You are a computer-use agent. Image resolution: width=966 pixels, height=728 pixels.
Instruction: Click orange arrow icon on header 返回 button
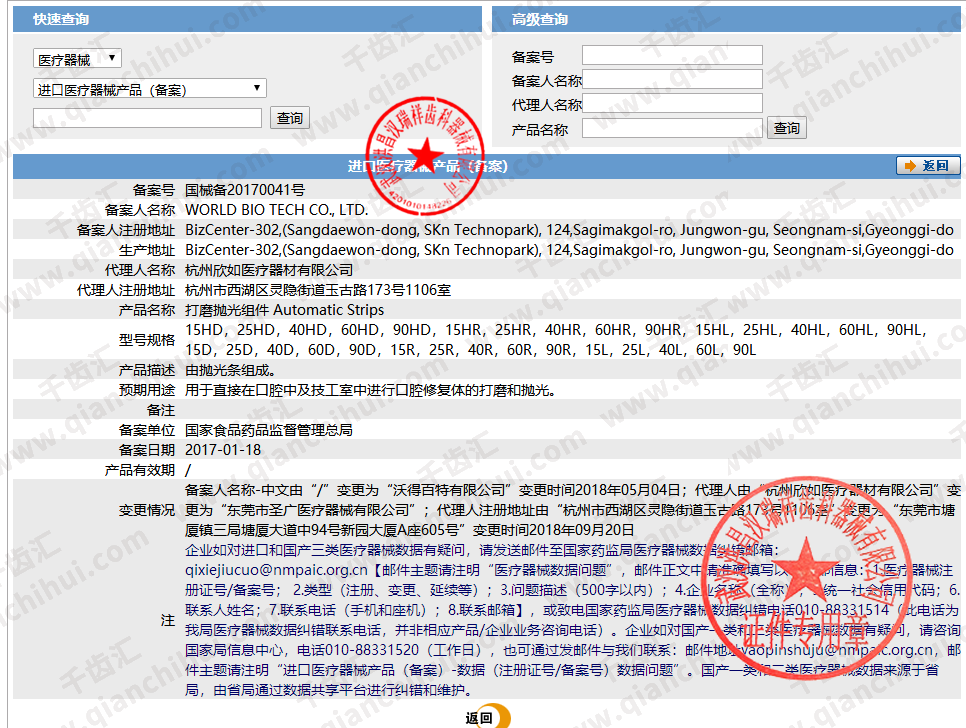click(x=910, y=166)
